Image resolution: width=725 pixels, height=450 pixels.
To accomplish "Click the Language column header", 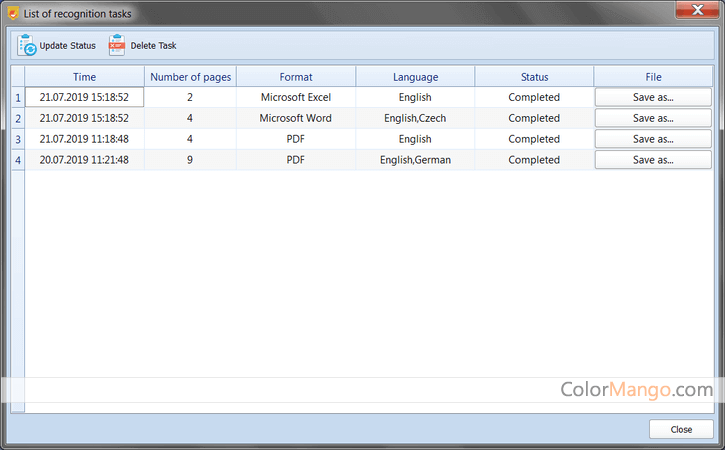I will tap(415, 76).
